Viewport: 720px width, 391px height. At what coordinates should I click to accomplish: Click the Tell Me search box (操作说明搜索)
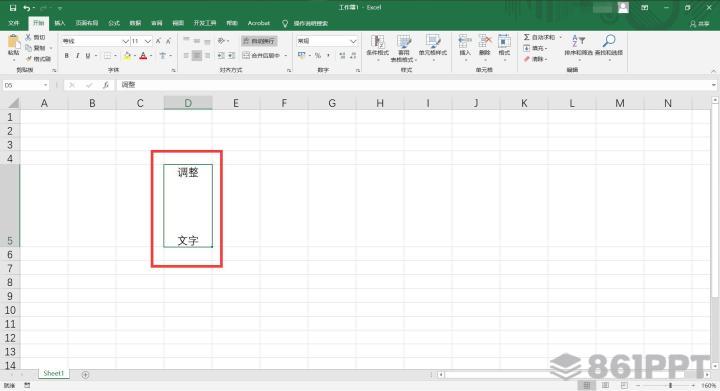[310, 23]
